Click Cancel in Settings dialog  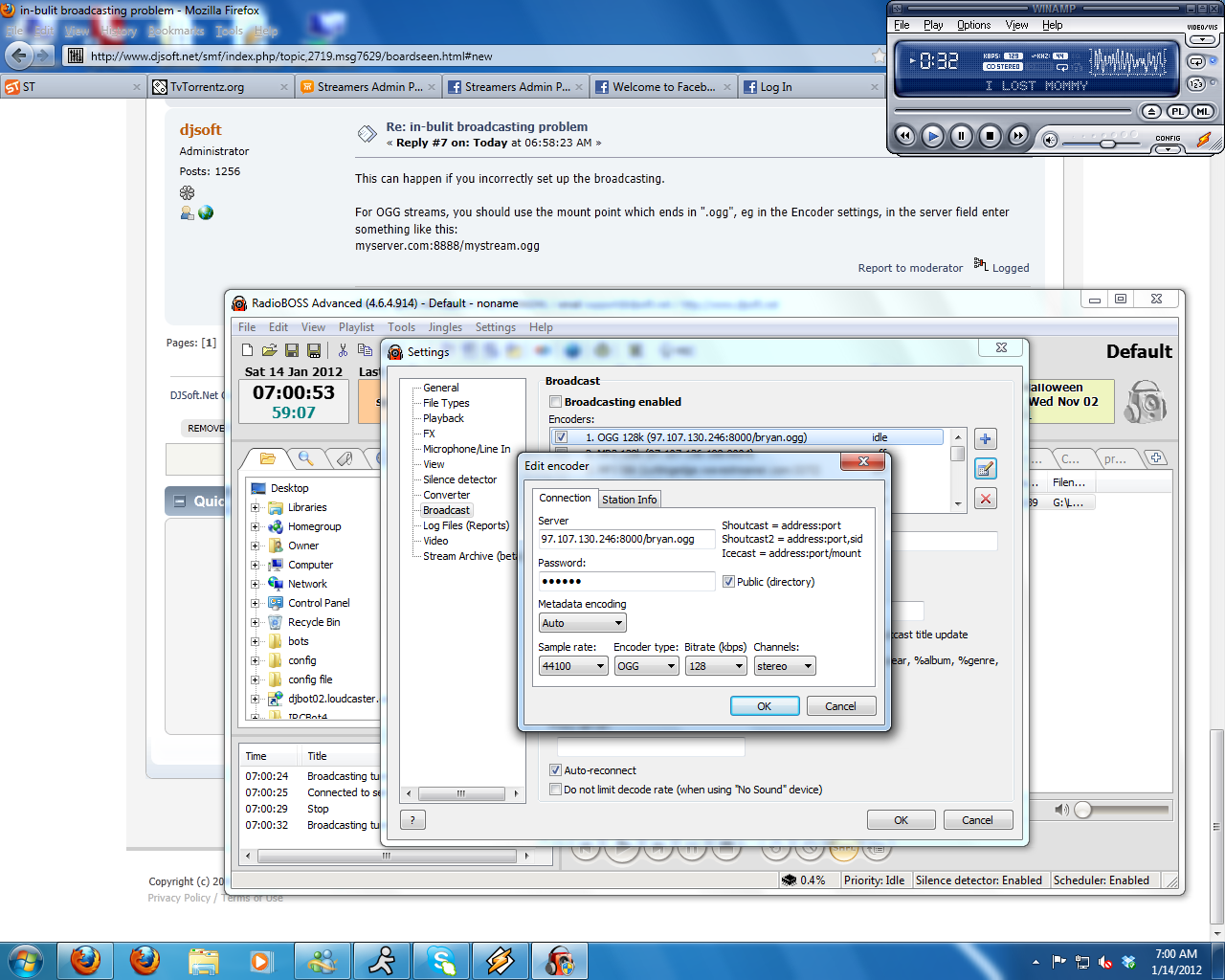[977, 820]
